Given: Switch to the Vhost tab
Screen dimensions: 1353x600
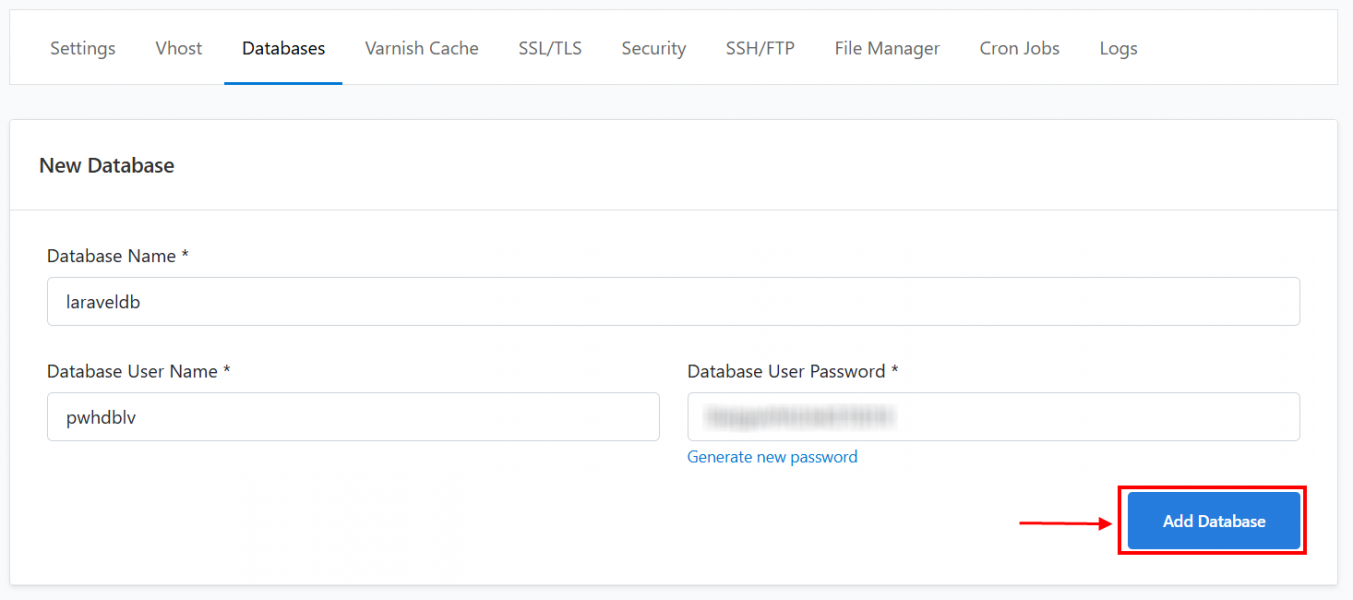Looking at the screenshot, I should (x=179, y=48).
